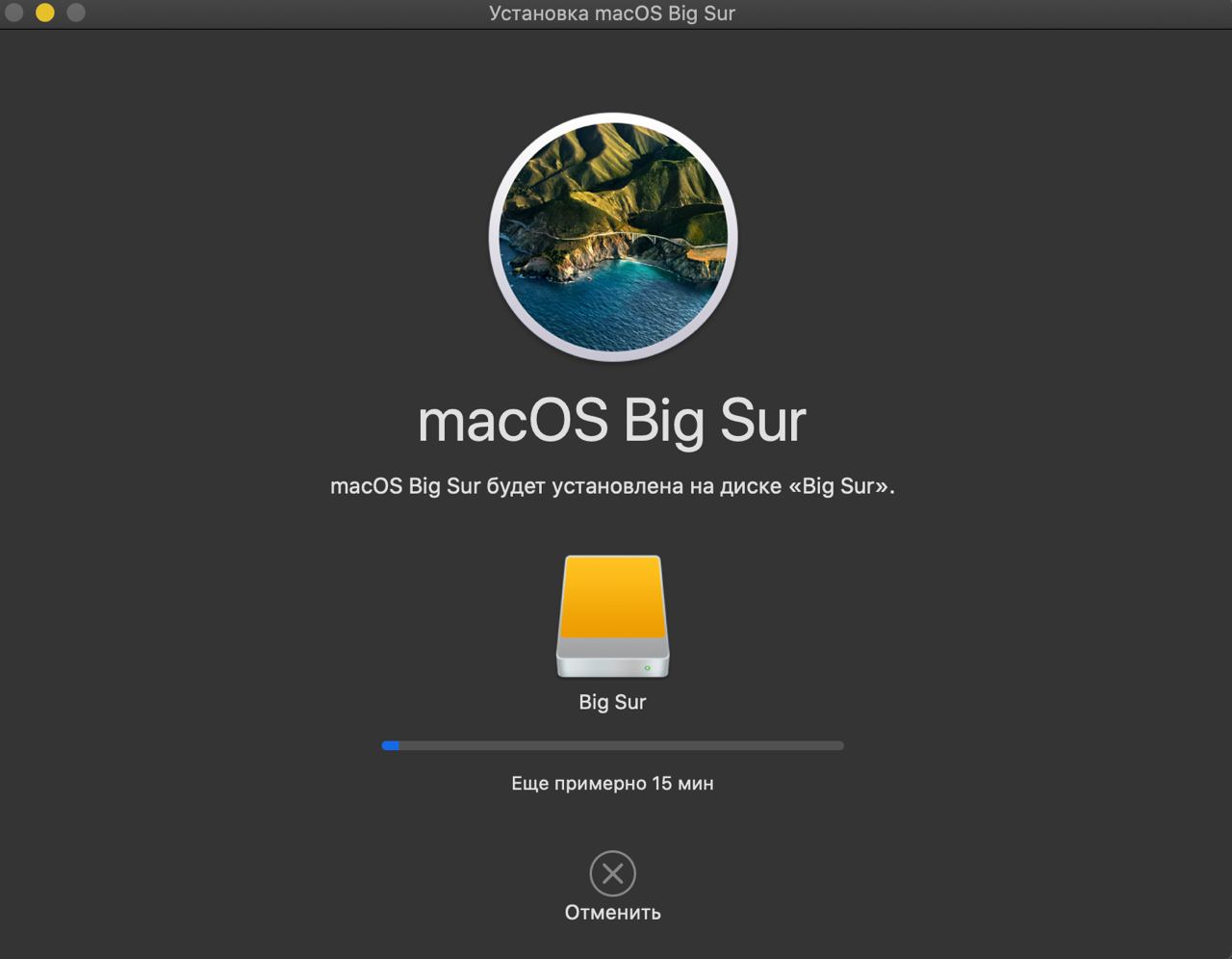Click the text 'Еще примерно 15 мин'
This screenshot has width=1232, height=959.
coord(612,784)
